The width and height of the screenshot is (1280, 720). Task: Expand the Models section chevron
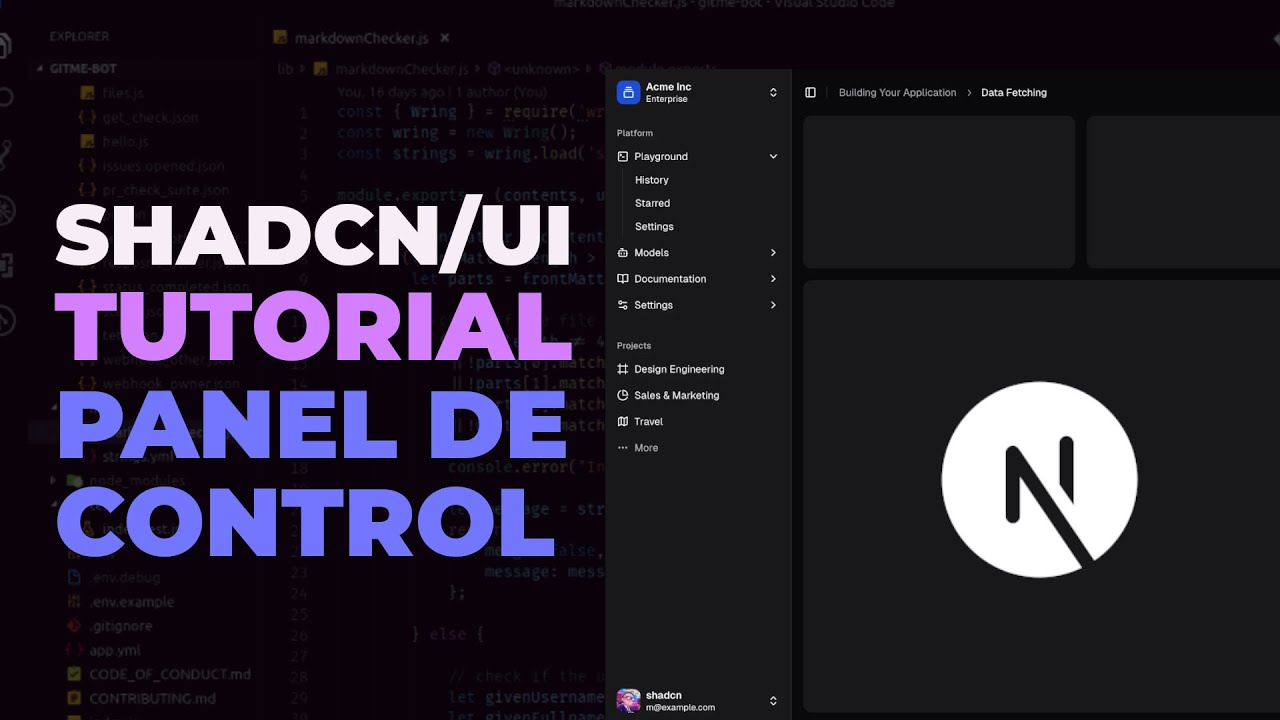[x=773, y=253]
